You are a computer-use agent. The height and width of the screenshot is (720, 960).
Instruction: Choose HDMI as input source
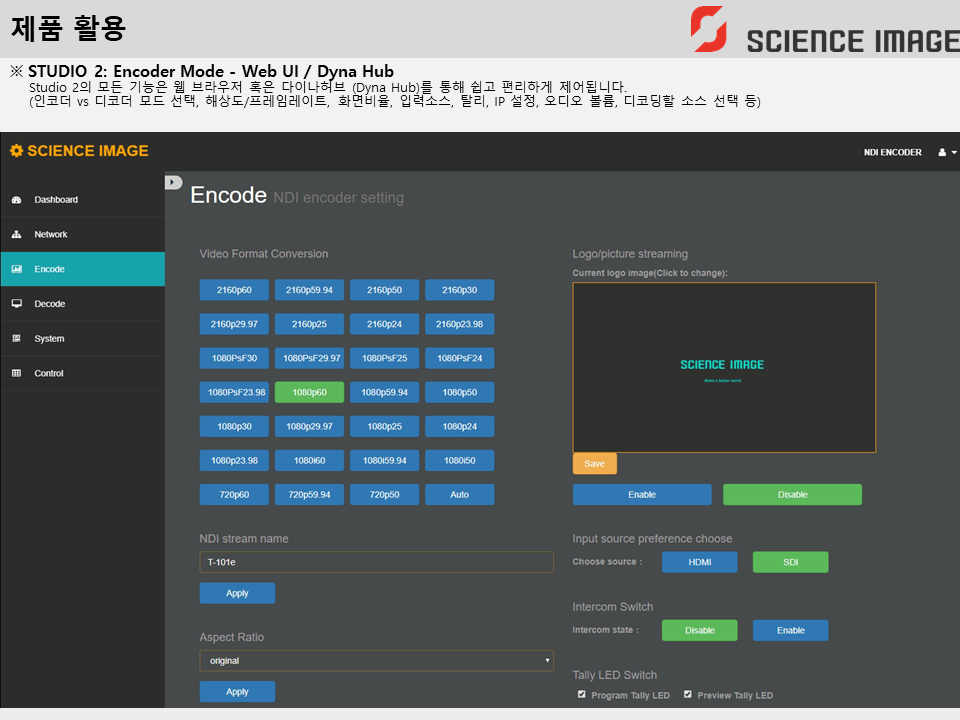[x=700, y=562]
